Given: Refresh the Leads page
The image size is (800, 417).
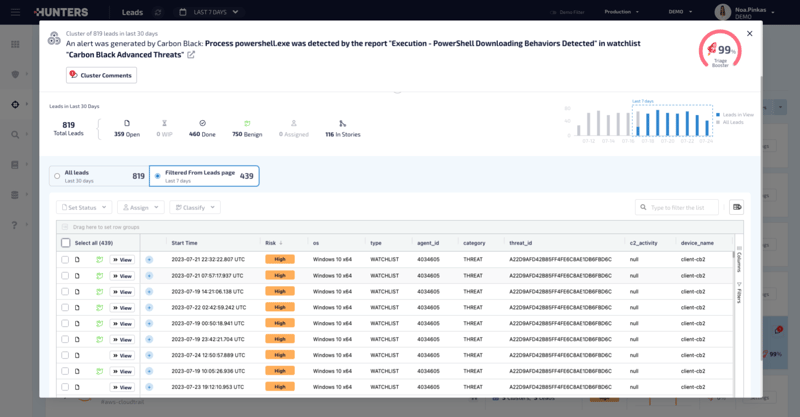Looking at the screenshot, I should pos(158,12).
